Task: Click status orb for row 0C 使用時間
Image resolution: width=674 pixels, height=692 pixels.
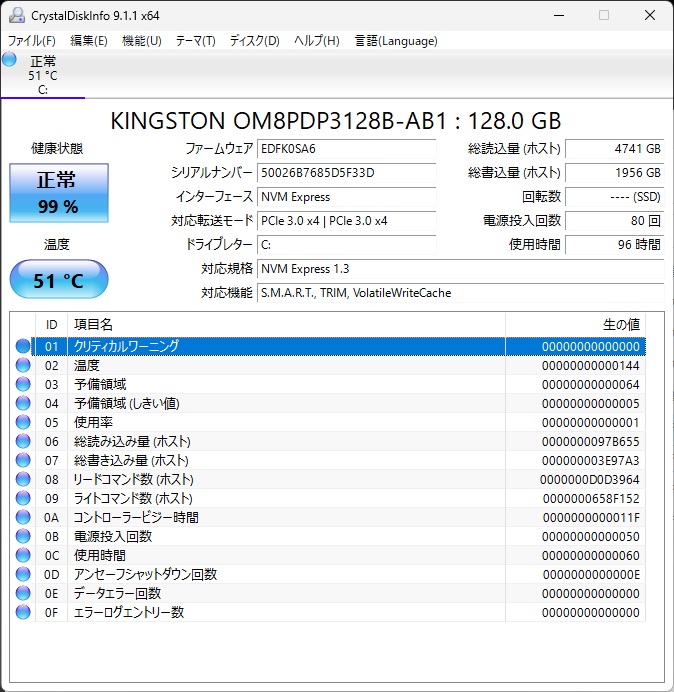Action: coord(23,555)
